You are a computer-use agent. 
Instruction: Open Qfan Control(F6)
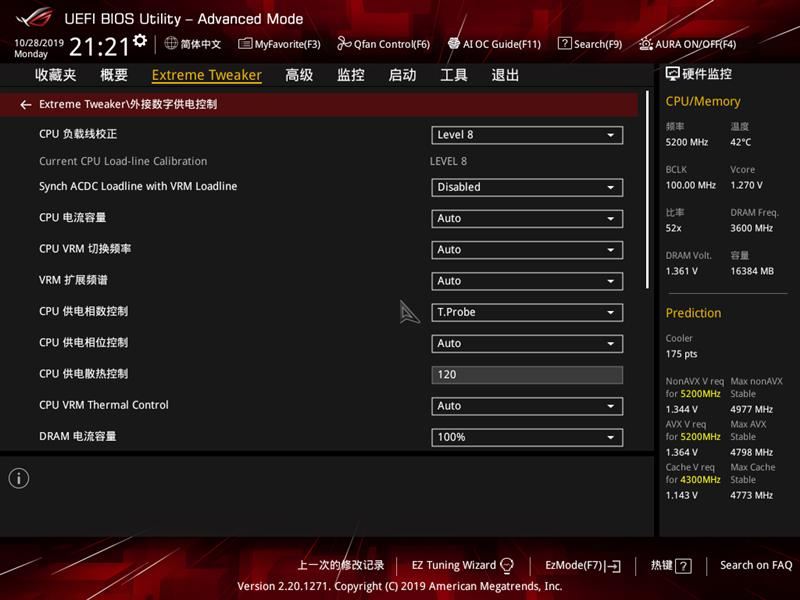point(392,44)
